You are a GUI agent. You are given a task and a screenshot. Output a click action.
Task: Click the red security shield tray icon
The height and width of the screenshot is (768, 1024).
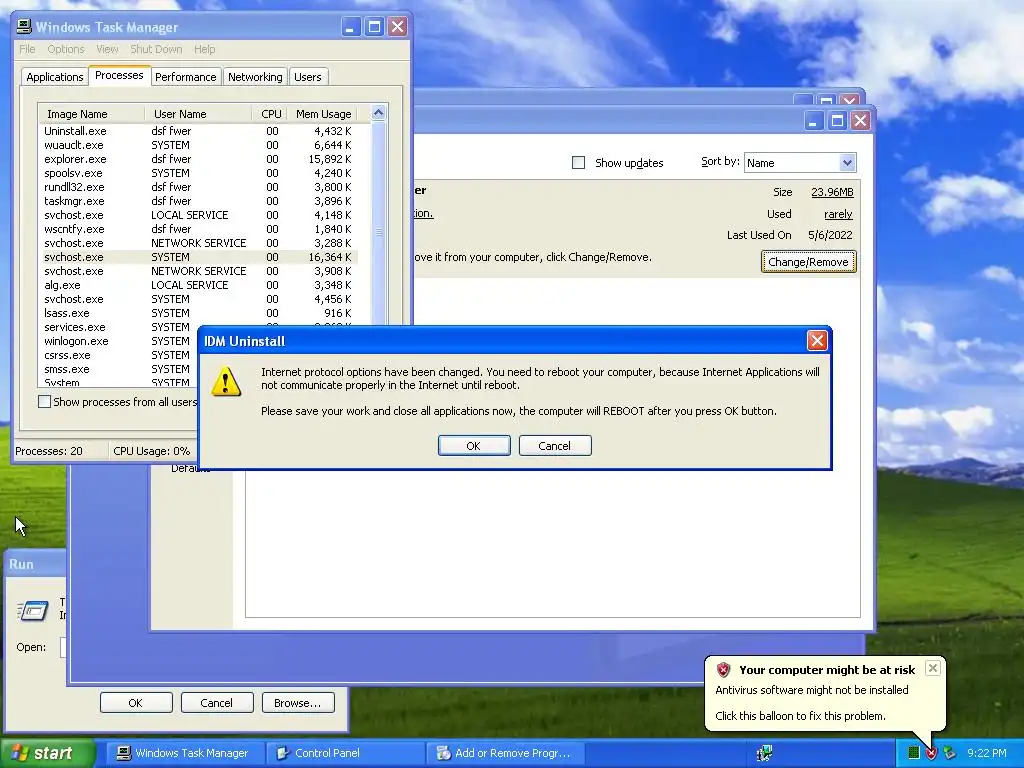(931, 754)
